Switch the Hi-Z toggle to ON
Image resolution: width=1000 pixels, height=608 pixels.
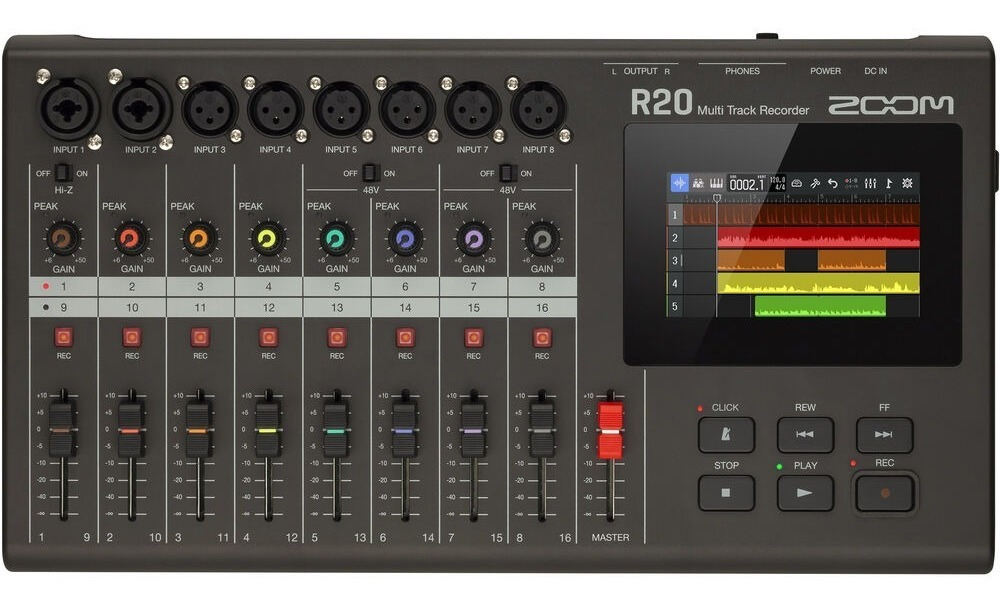tap(62, 172)
